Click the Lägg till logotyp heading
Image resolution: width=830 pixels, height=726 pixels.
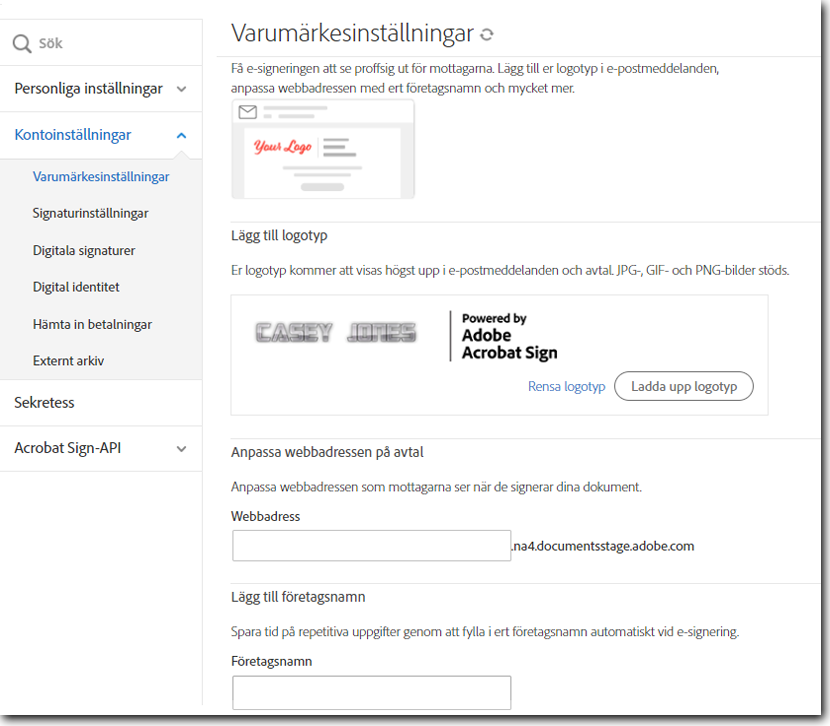[279, 235]
